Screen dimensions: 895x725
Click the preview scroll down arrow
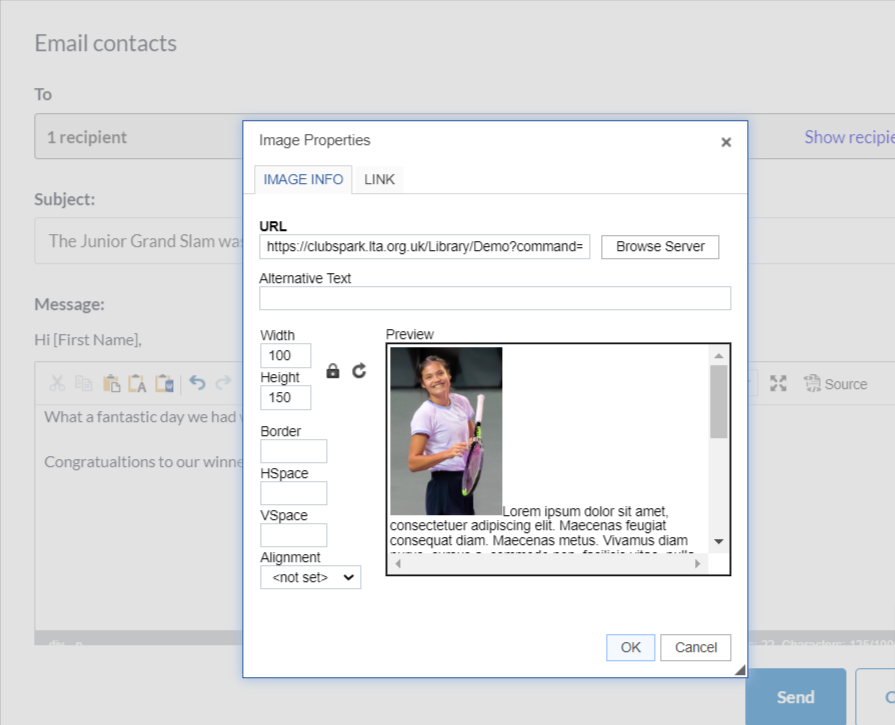[719, 541]
